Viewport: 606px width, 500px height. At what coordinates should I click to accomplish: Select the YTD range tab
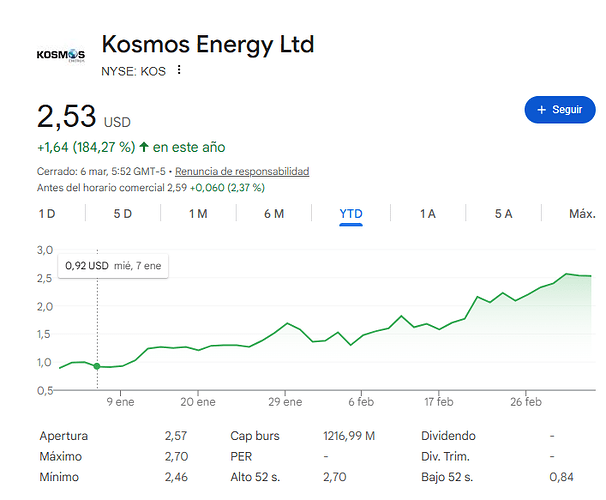[x=350, y=214]
